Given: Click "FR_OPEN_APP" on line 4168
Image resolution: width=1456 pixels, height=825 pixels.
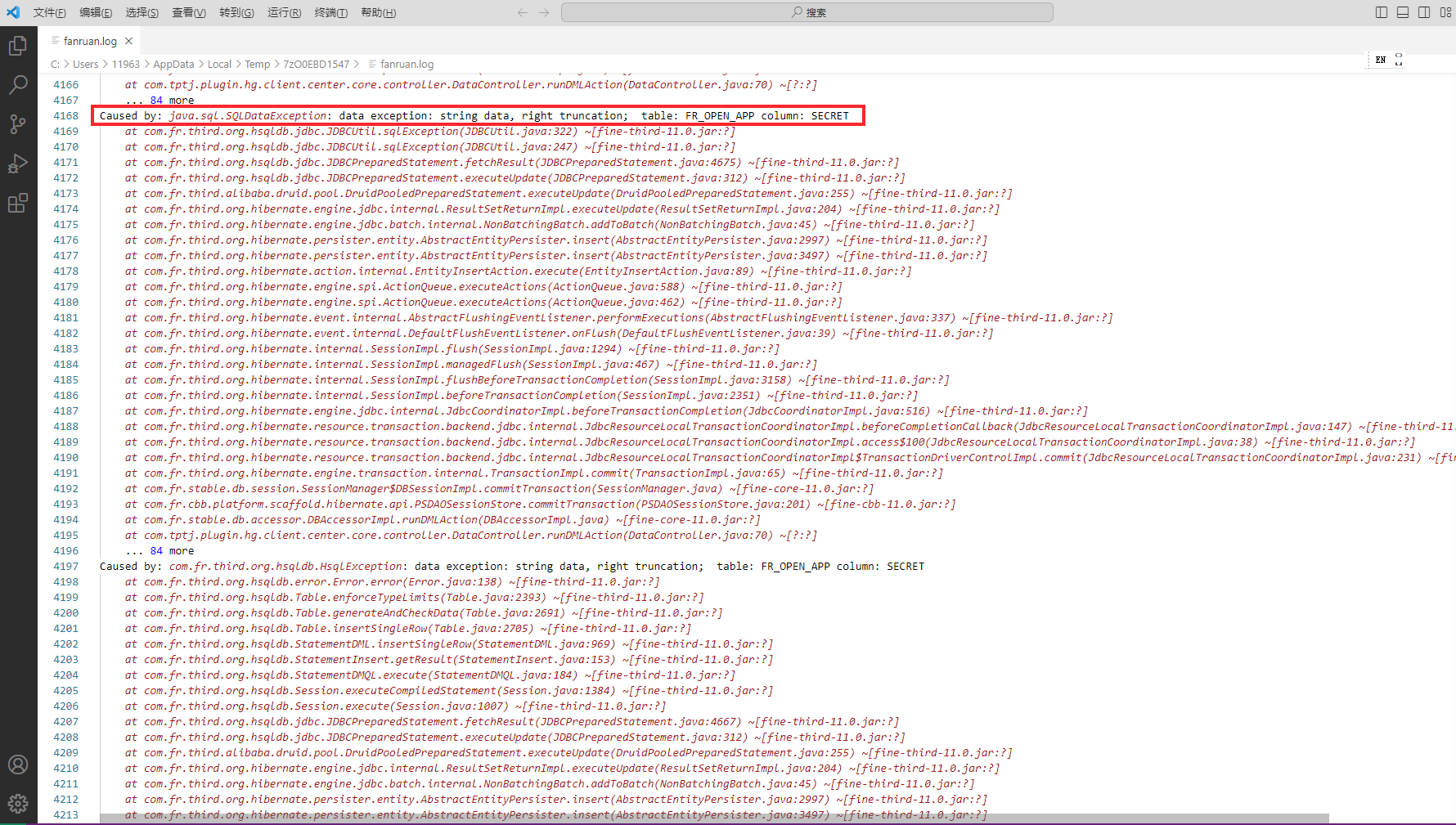Looking at the screenshot, I should pyautogui.click(x=720, y=116).
